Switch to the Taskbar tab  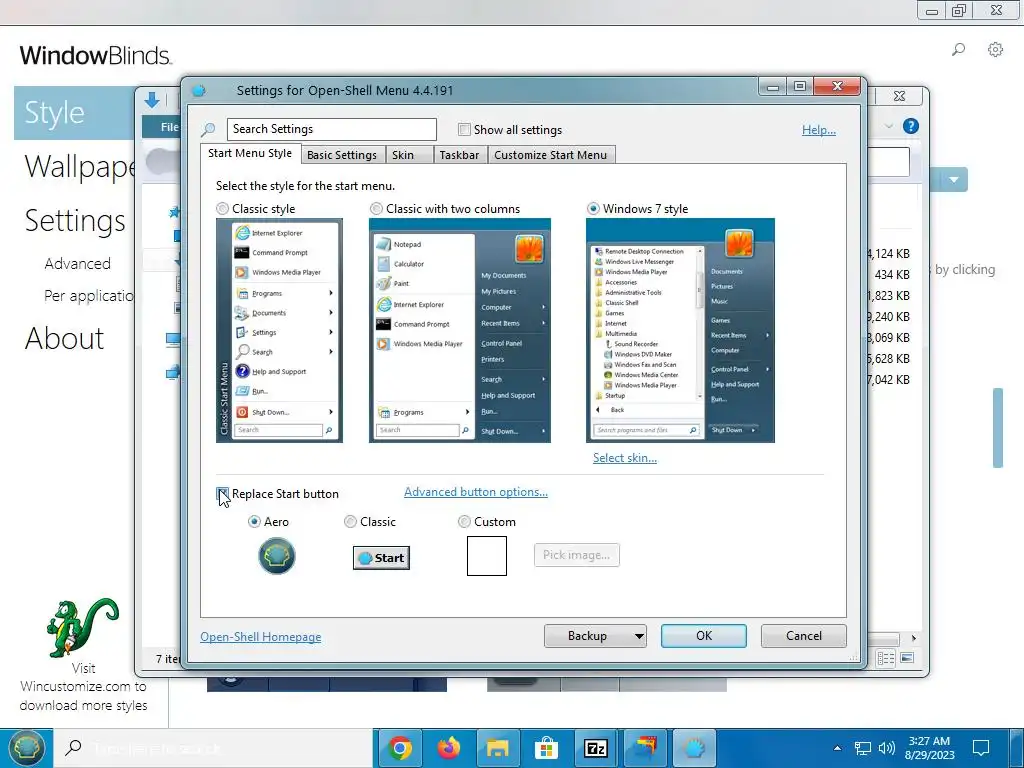pyautogui.click(x=459, y=155)
